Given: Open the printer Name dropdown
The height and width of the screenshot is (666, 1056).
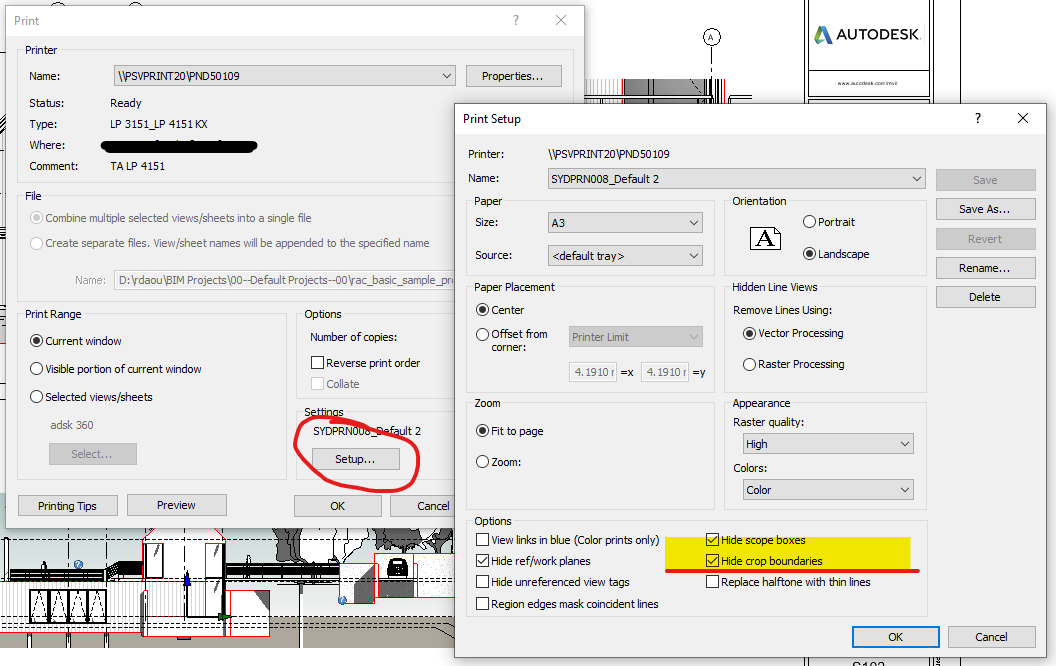Looking at the screenshot, I should pyautogui.click(x=446, y=76).
